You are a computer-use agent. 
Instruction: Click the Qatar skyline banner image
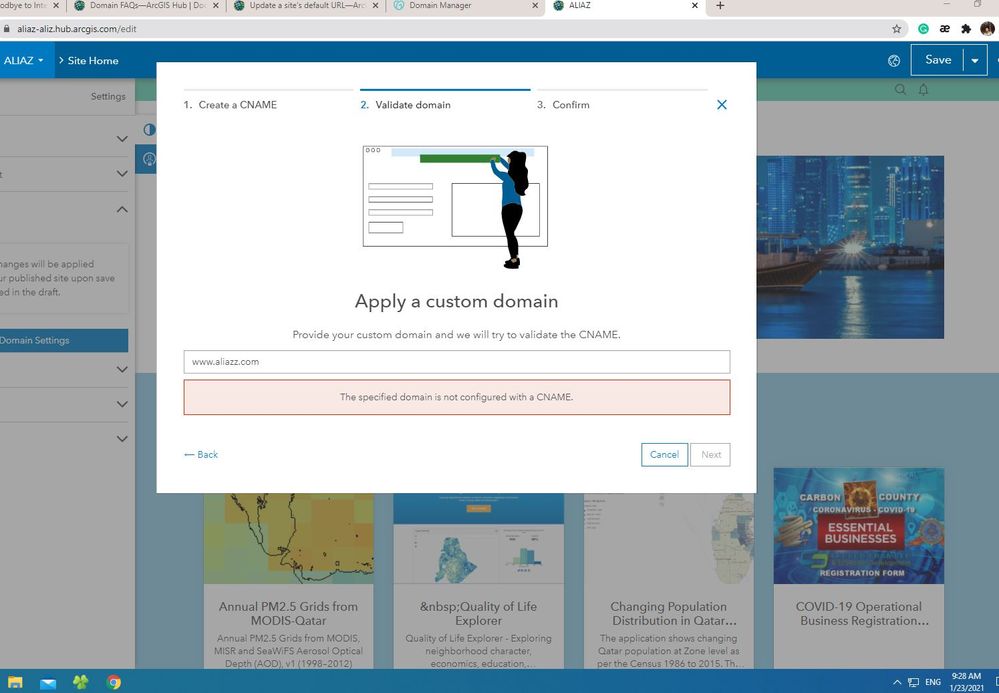coord(850,247)
